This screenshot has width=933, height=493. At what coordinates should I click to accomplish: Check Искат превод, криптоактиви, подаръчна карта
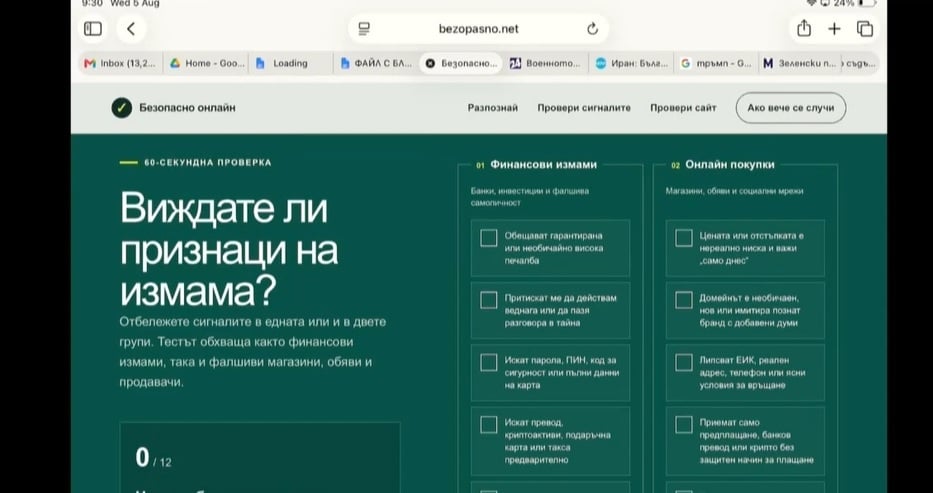489,424
